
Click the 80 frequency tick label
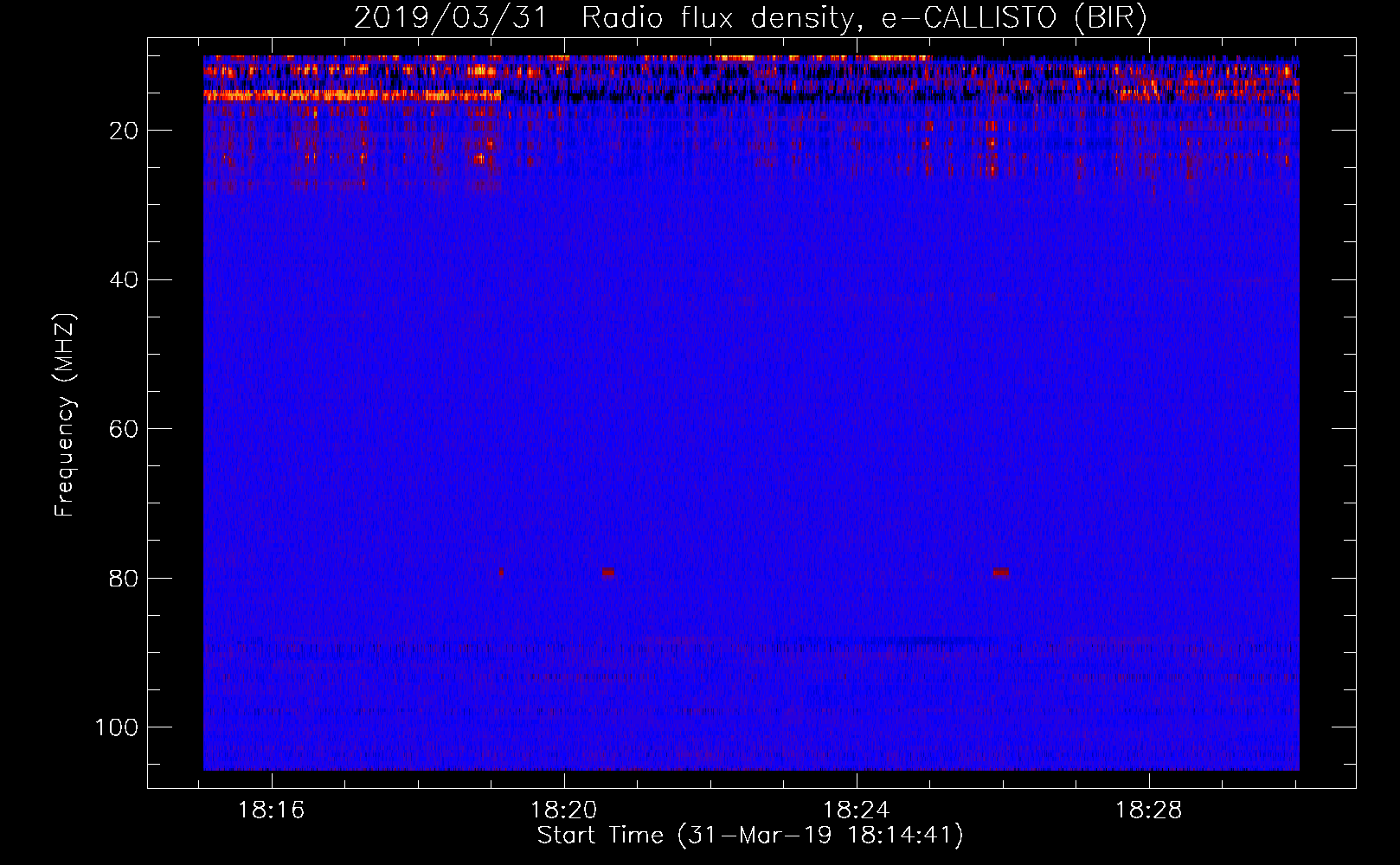click(125, 578)
